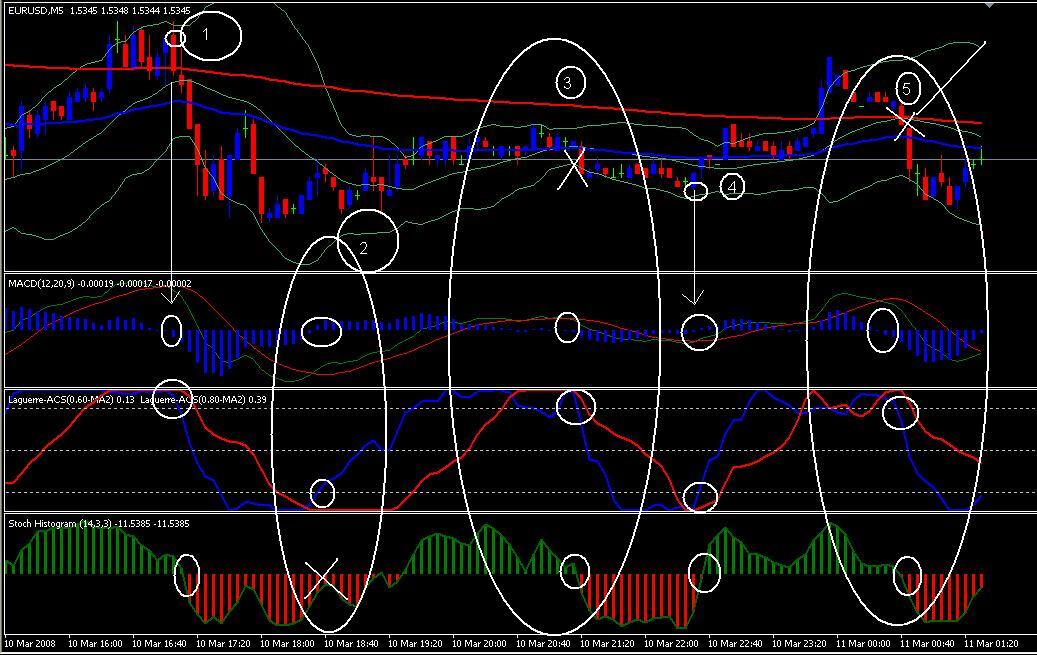
Task: Click the 10 Mar 17:20 time label
Action: [x=224, y=643]
